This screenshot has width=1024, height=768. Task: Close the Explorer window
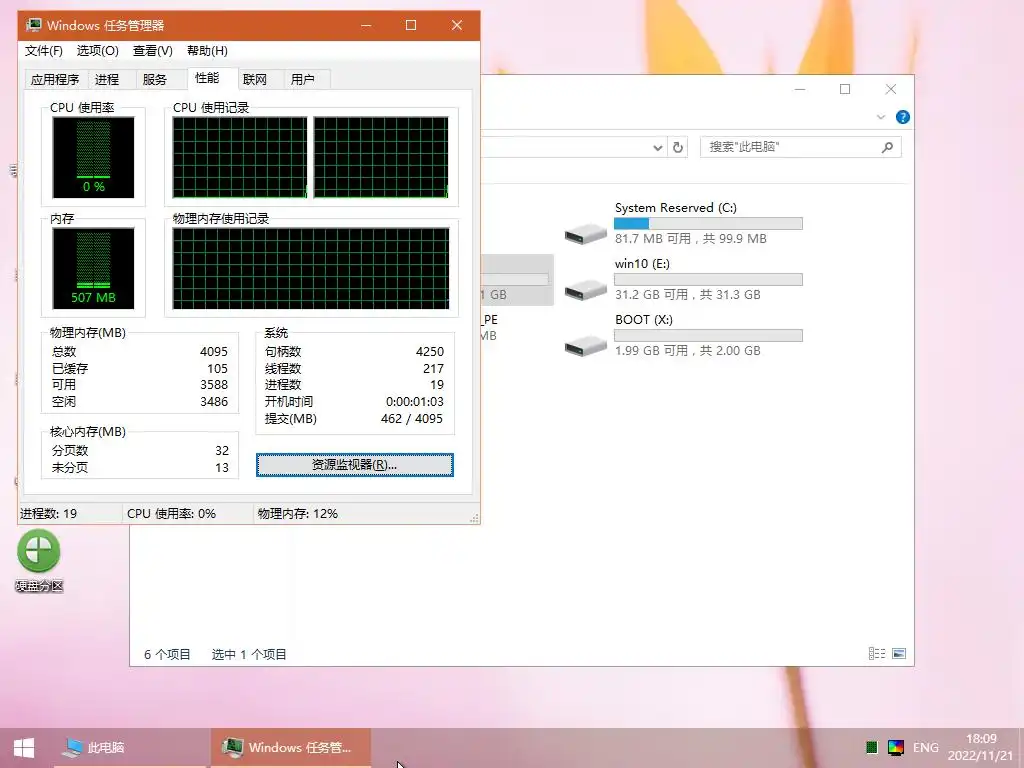(x=891, y=89)
